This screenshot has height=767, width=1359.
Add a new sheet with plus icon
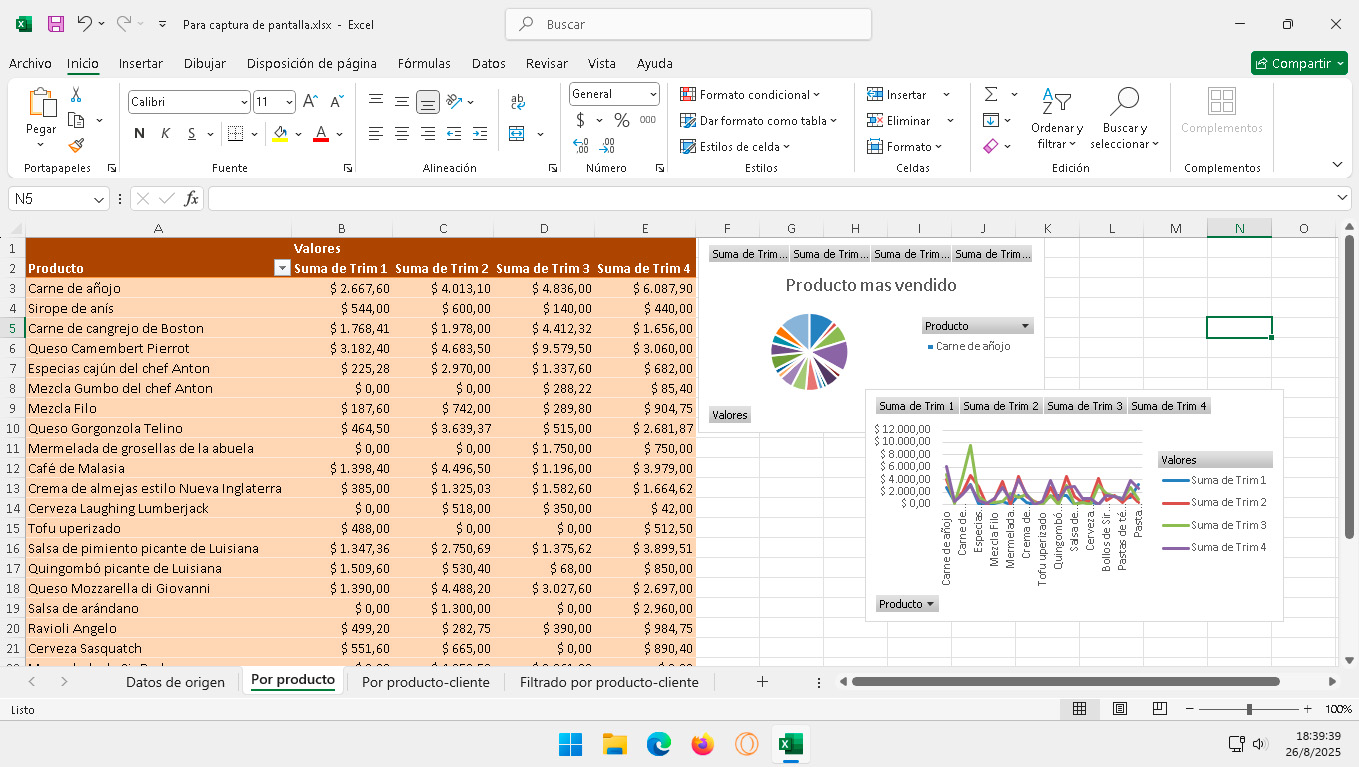click(762, 682)
